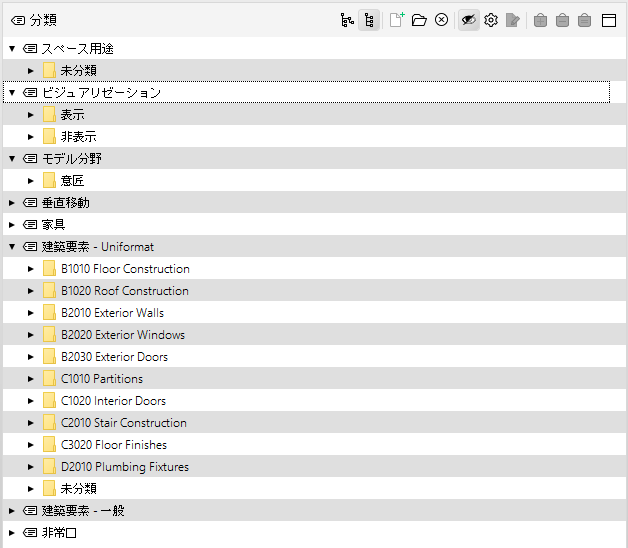Click the window panel icon at toolbar end

tap(609, 20)
